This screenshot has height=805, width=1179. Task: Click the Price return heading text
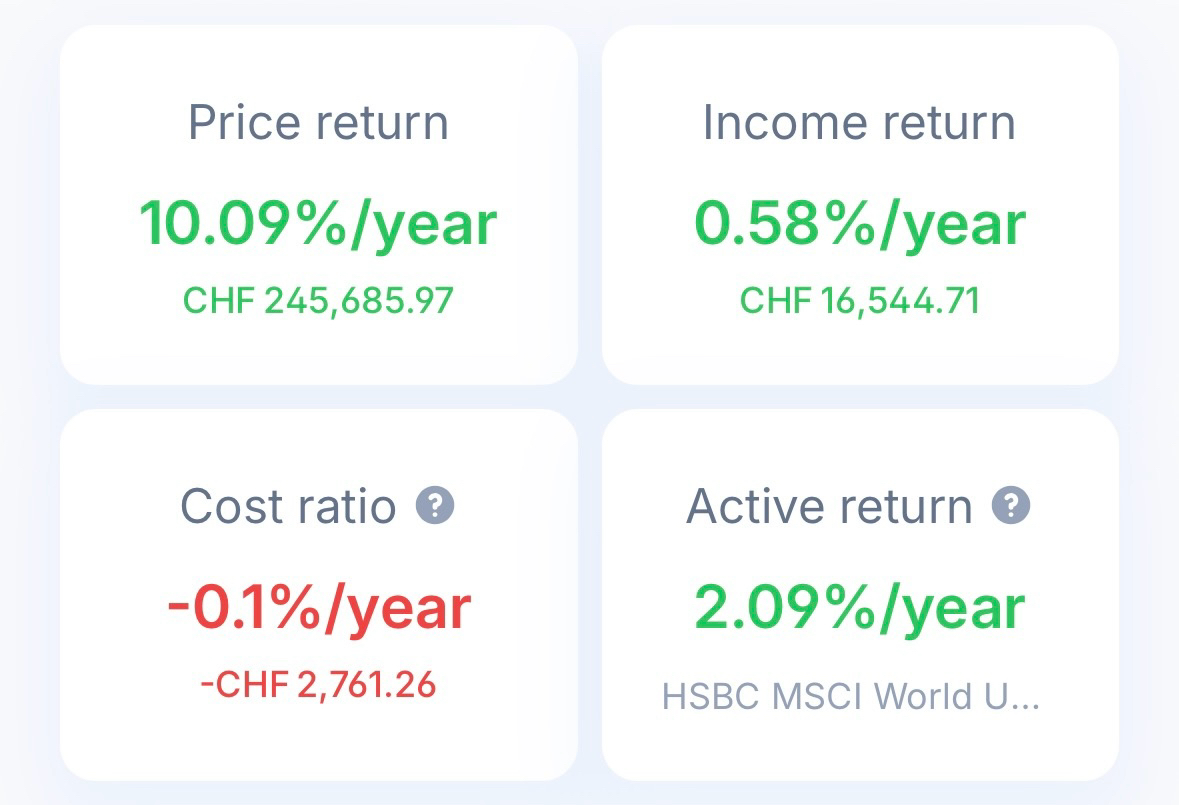tap(318, 123)
